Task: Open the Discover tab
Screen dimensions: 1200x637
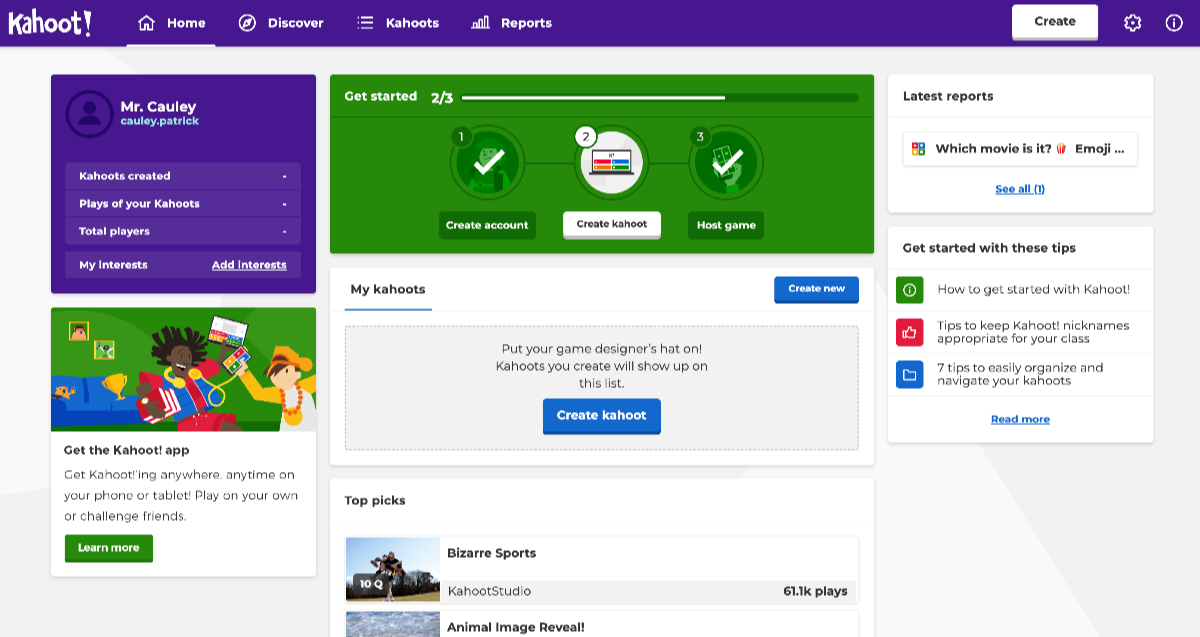Action: point(281,23)
